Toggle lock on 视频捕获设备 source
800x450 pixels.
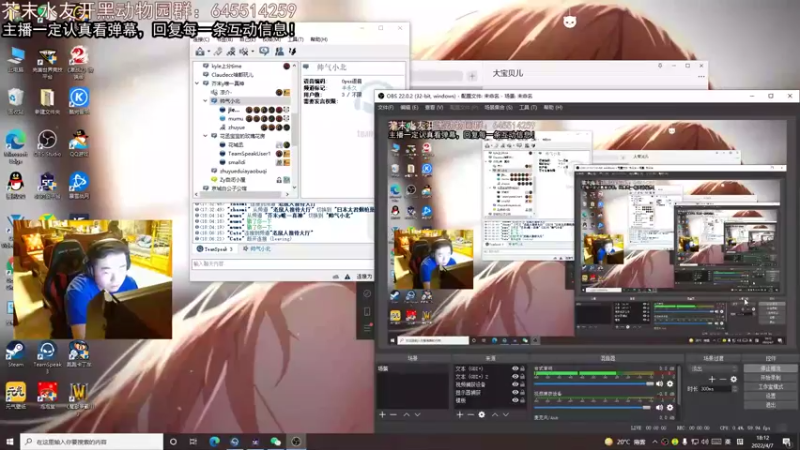pyautogui.click(x=522, y=385)
